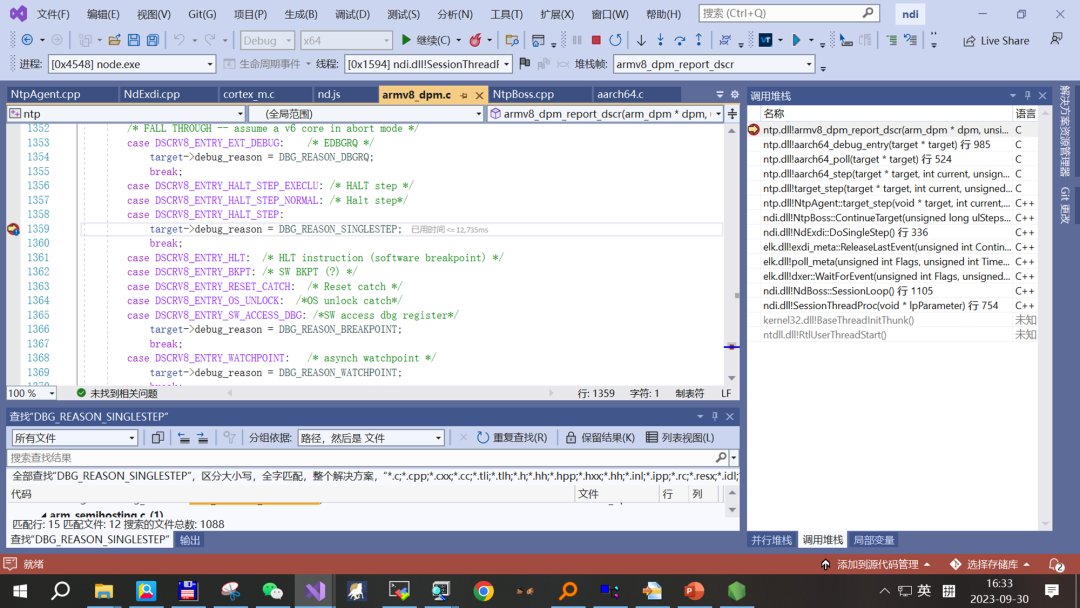The width and height of the screenshot is (1080, 608).
Task: Click the Continue debugging button
Action: (x=426, y=41)
